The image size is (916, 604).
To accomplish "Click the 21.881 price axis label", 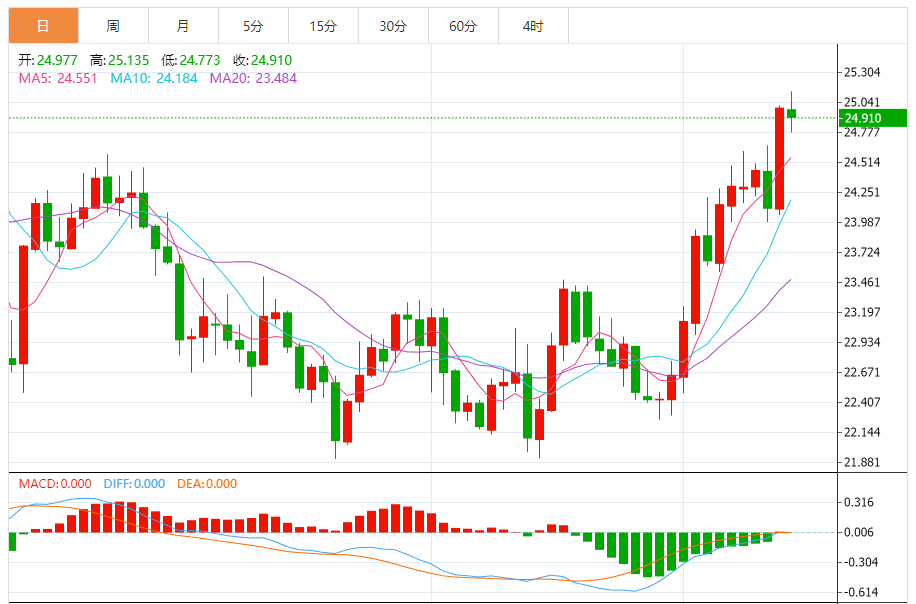I will click(x=862, y=462).
